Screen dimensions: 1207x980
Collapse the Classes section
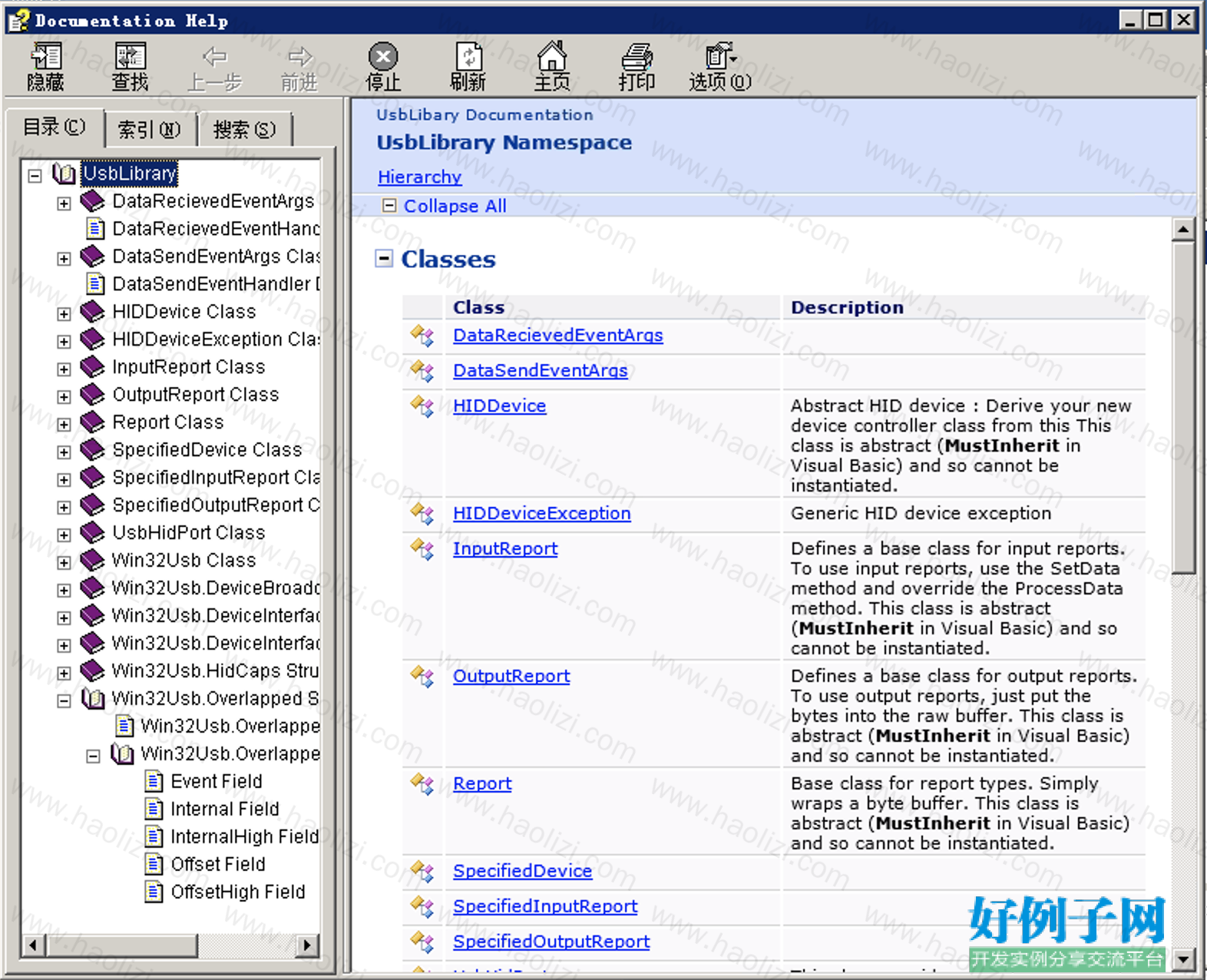point(384,259)
